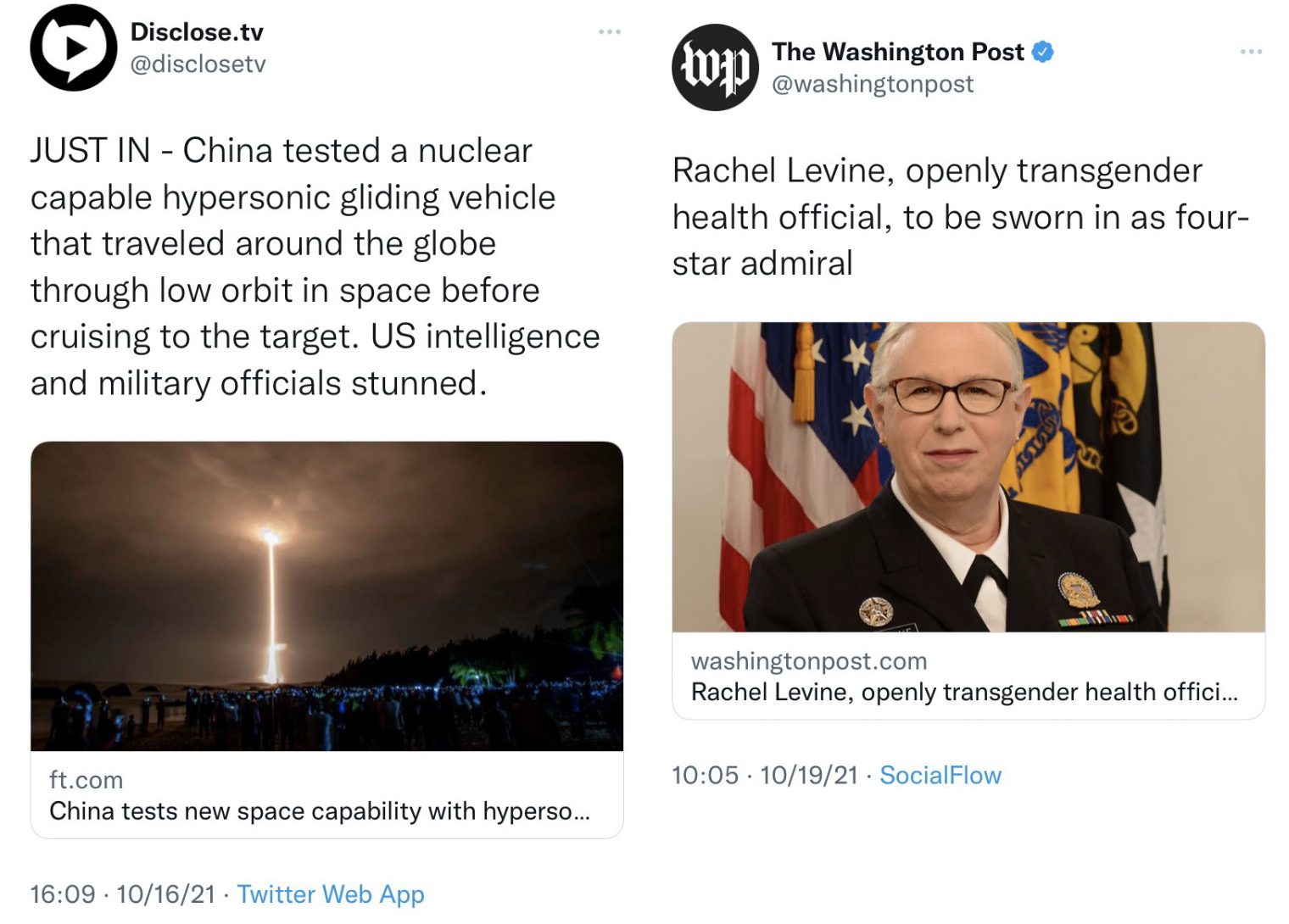
Task: Click the 10:05 · 10/19/21 timestamp
Action: click(765, 775)
